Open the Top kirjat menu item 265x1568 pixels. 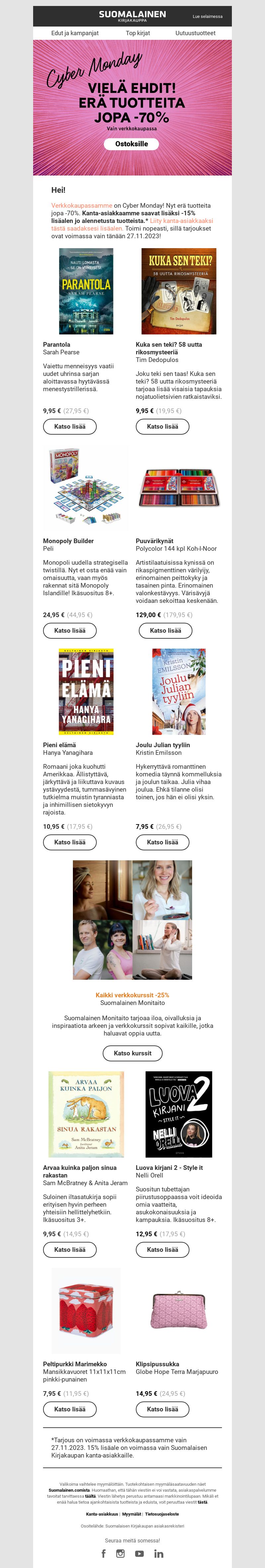coord(138,33)
